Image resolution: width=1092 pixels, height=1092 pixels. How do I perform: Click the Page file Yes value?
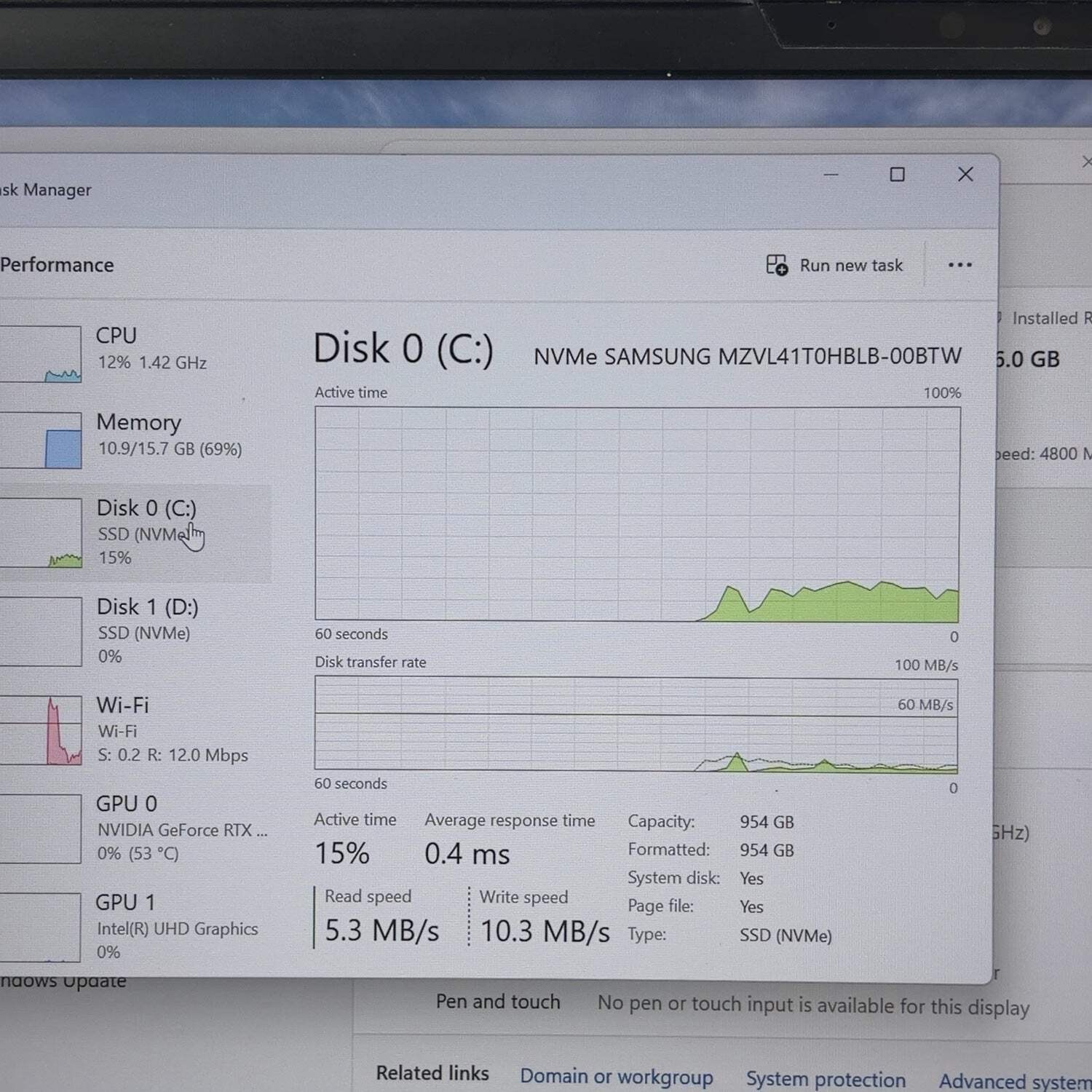[751, 907]
